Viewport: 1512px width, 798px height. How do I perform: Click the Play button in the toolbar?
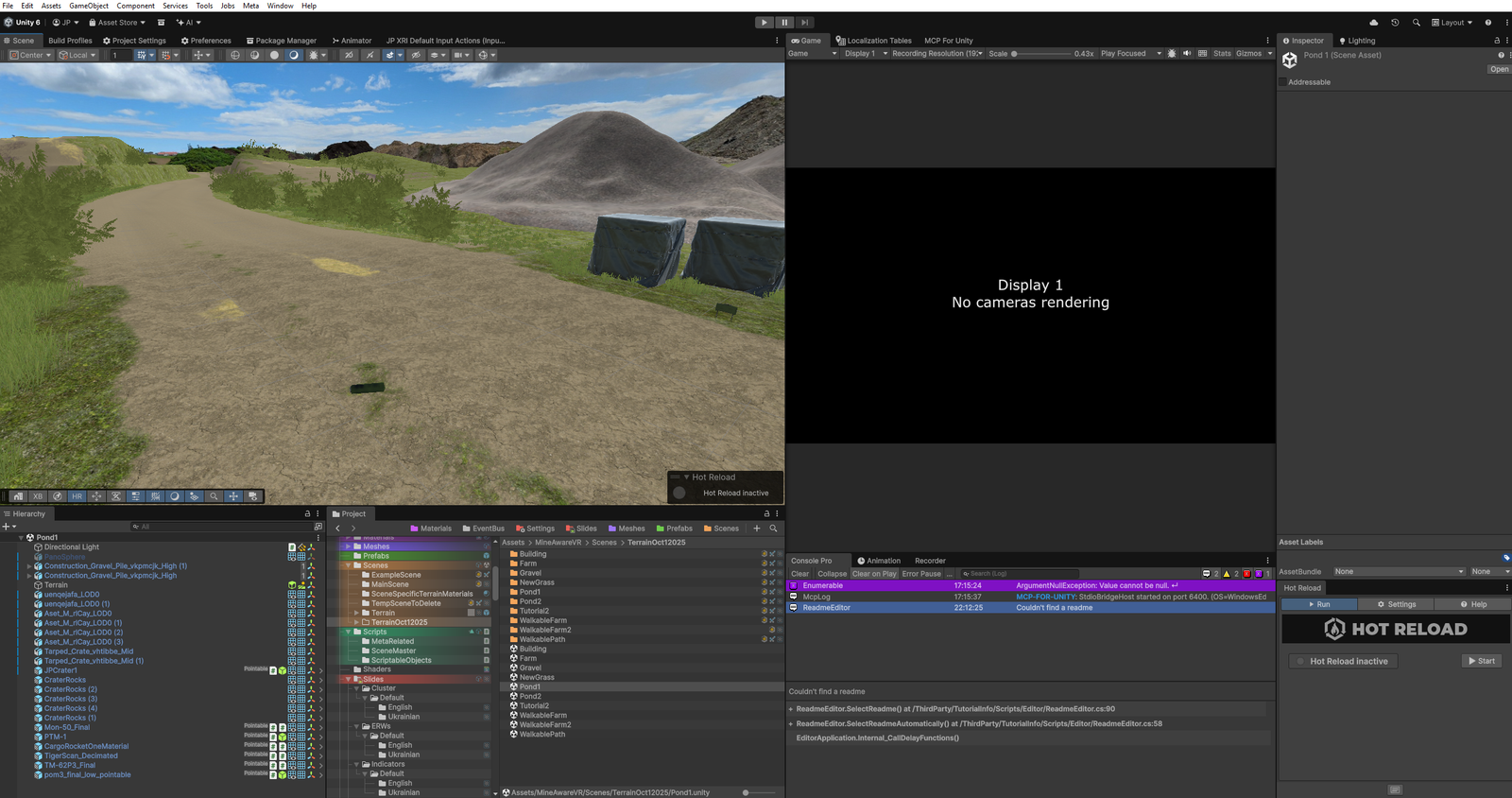[765, 23]
